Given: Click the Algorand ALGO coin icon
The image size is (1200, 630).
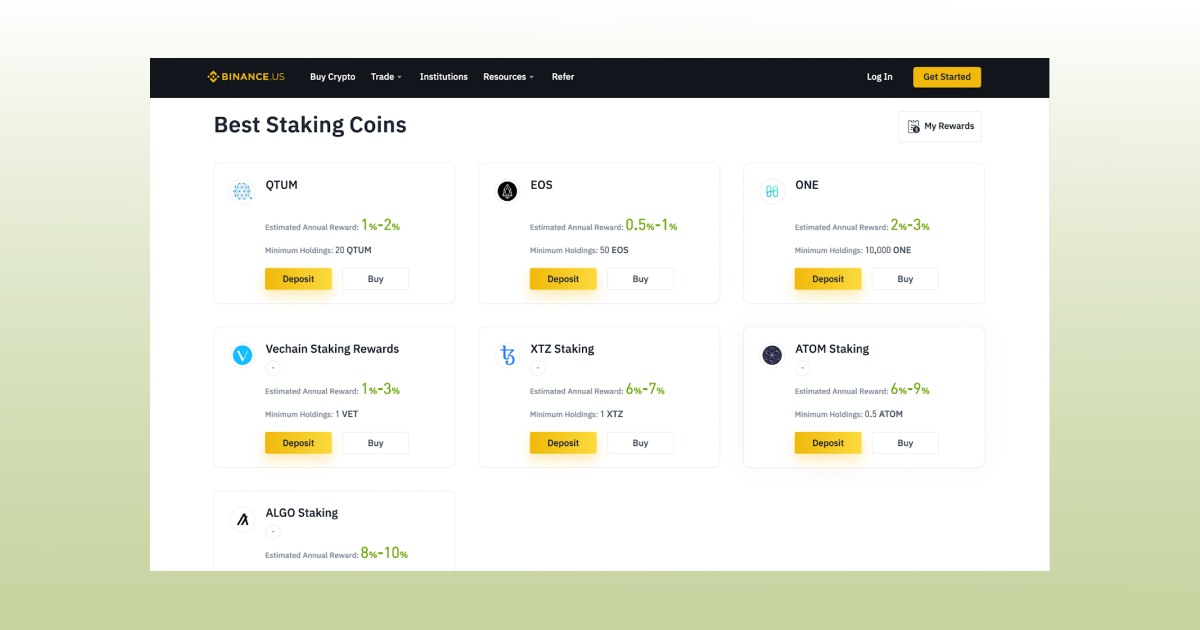Looking at the screenshot, I should [x=242, y=519].
